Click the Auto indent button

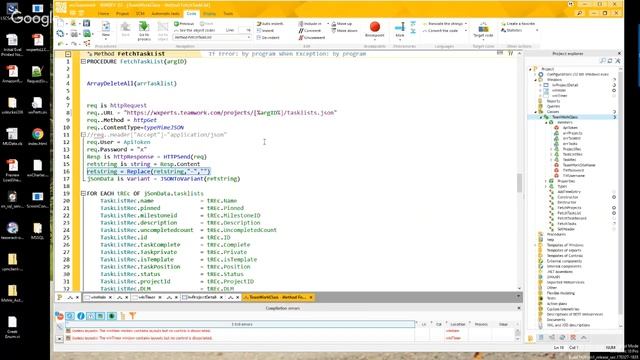point(270,24)
